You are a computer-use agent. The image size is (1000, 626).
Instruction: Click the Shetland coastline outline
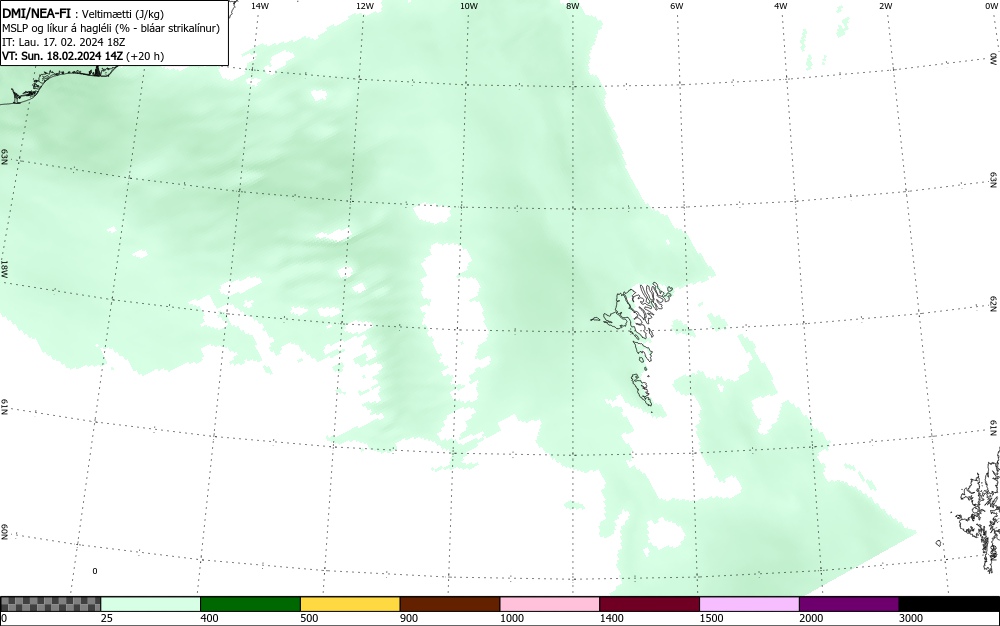tap(981, 510)
